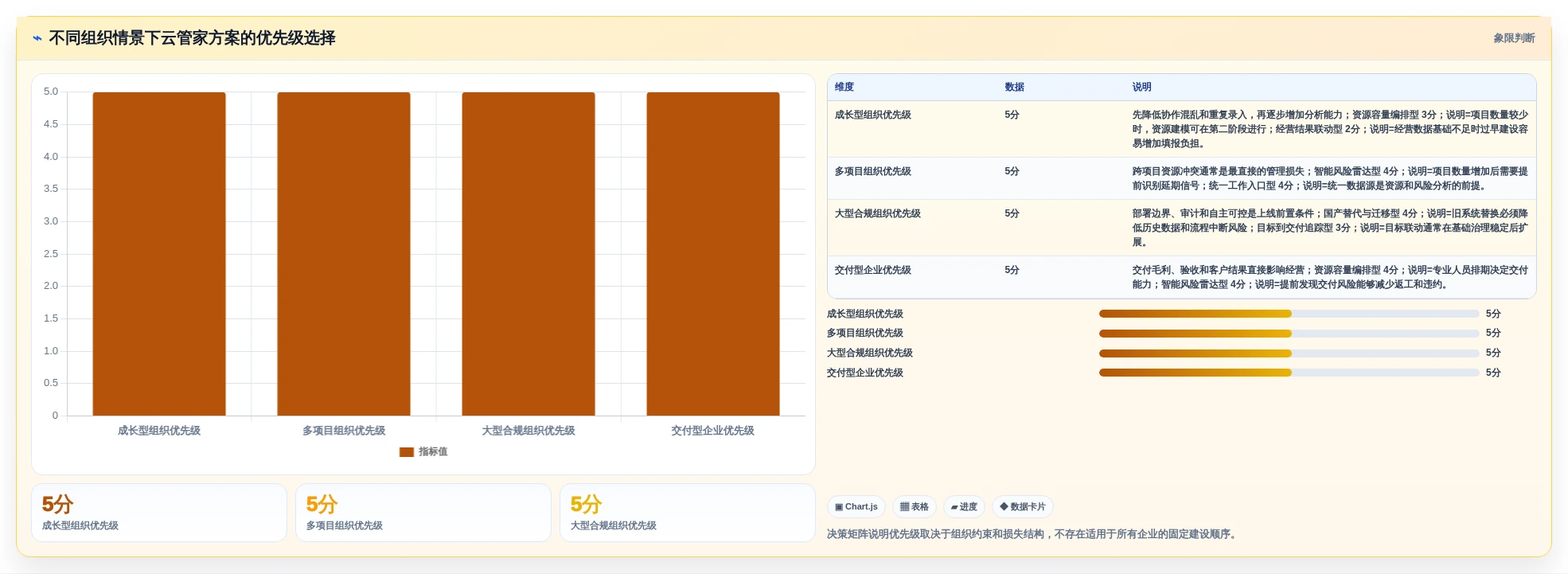Screen dimensions: 1568x574
Task: Click the description starting 部署边界、审计
Action: click(x=1330, y=228)
